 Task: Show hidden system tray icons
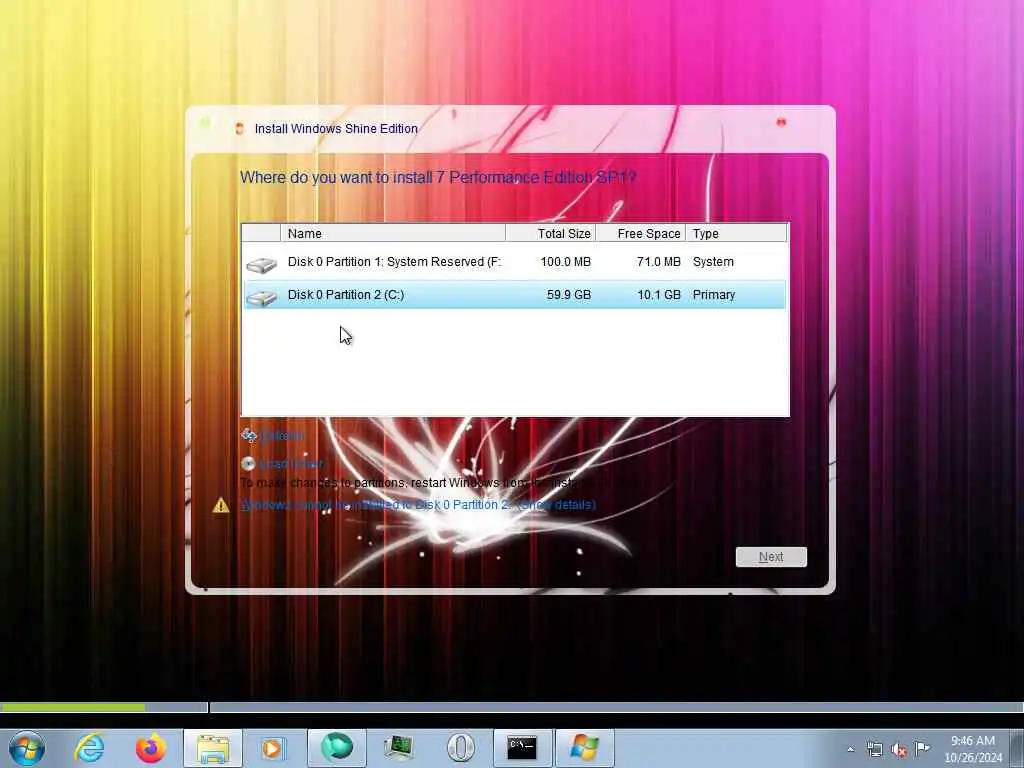pos(850,749)
